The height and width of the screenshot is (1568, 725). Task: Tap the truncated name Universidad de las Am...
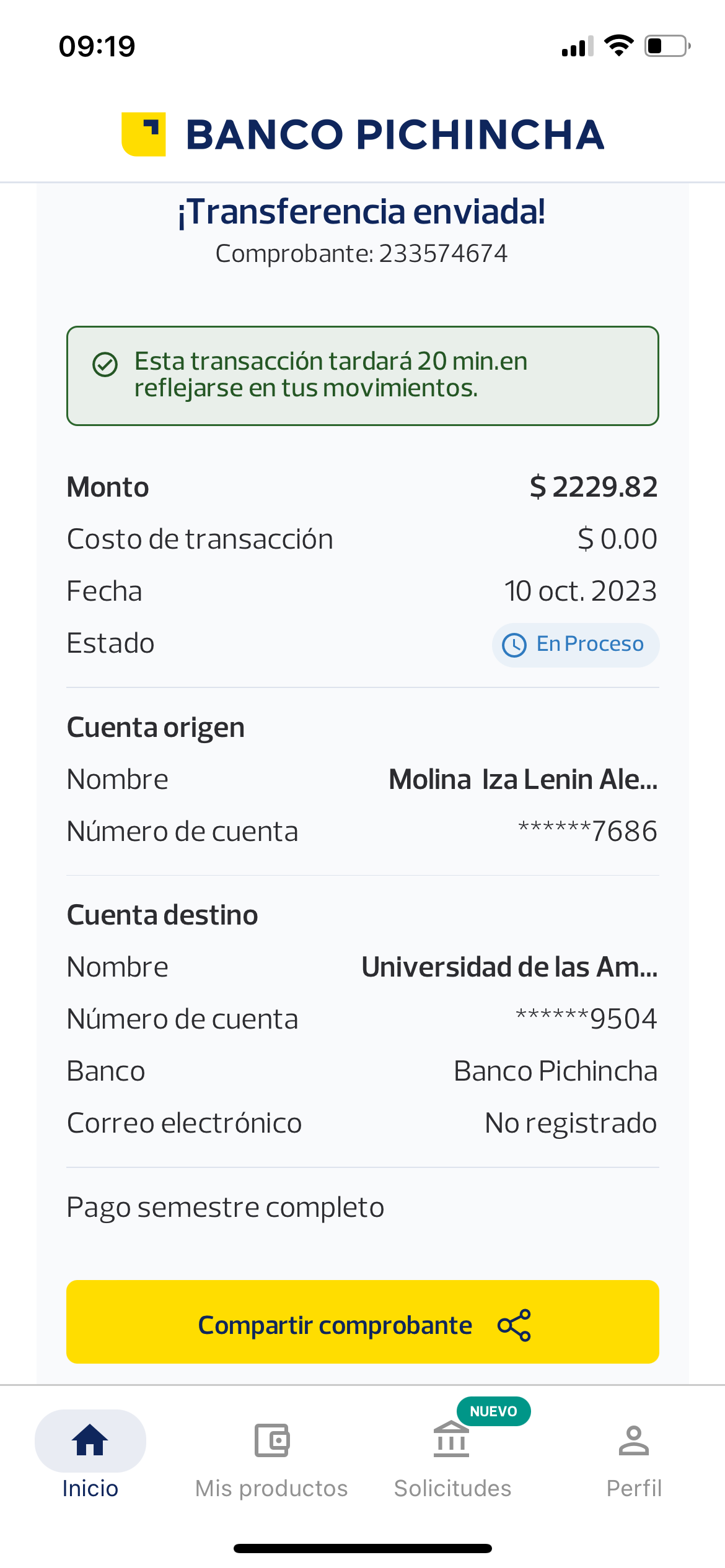tap(509, 967)
